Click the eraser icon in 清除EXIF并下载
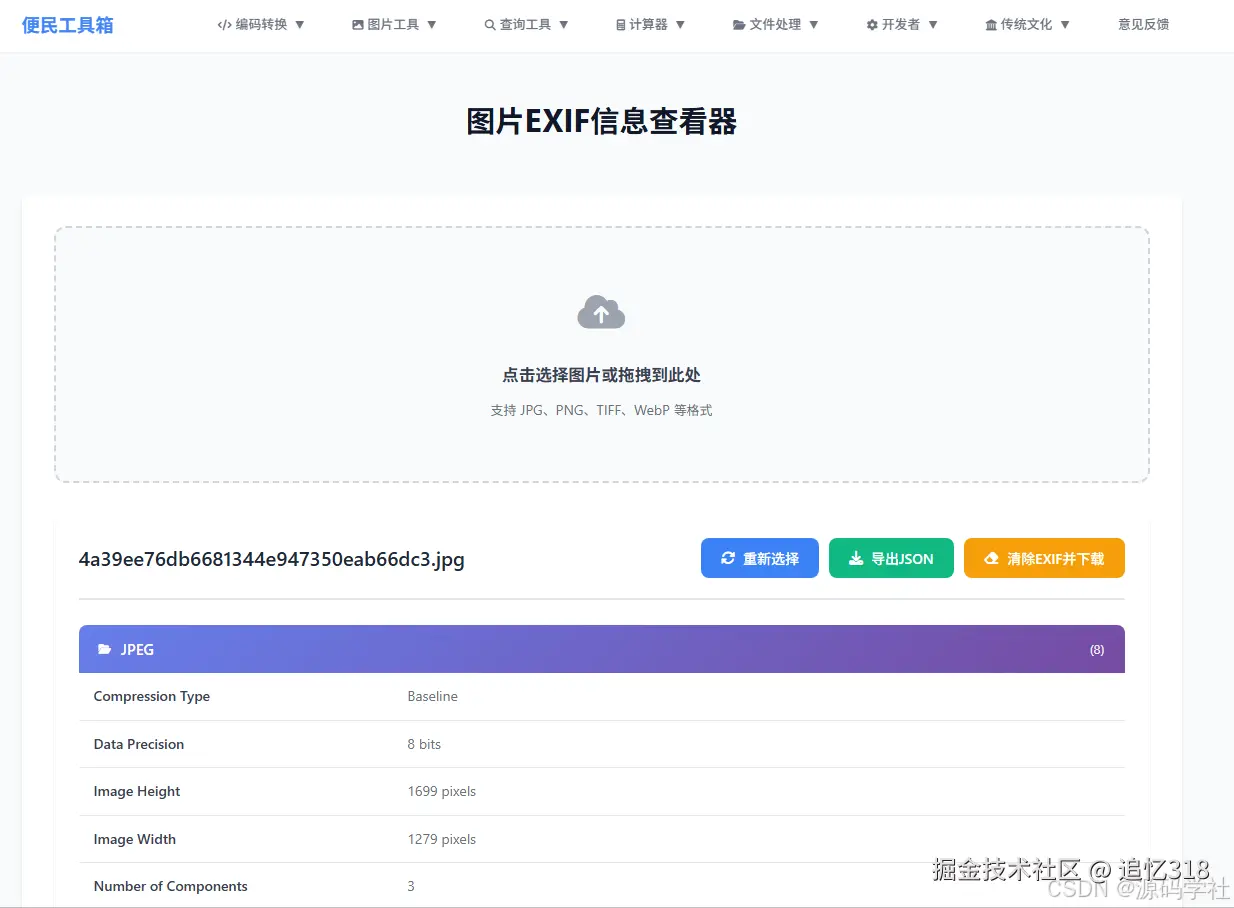1234x908 pixels. (x=988, y=558)
